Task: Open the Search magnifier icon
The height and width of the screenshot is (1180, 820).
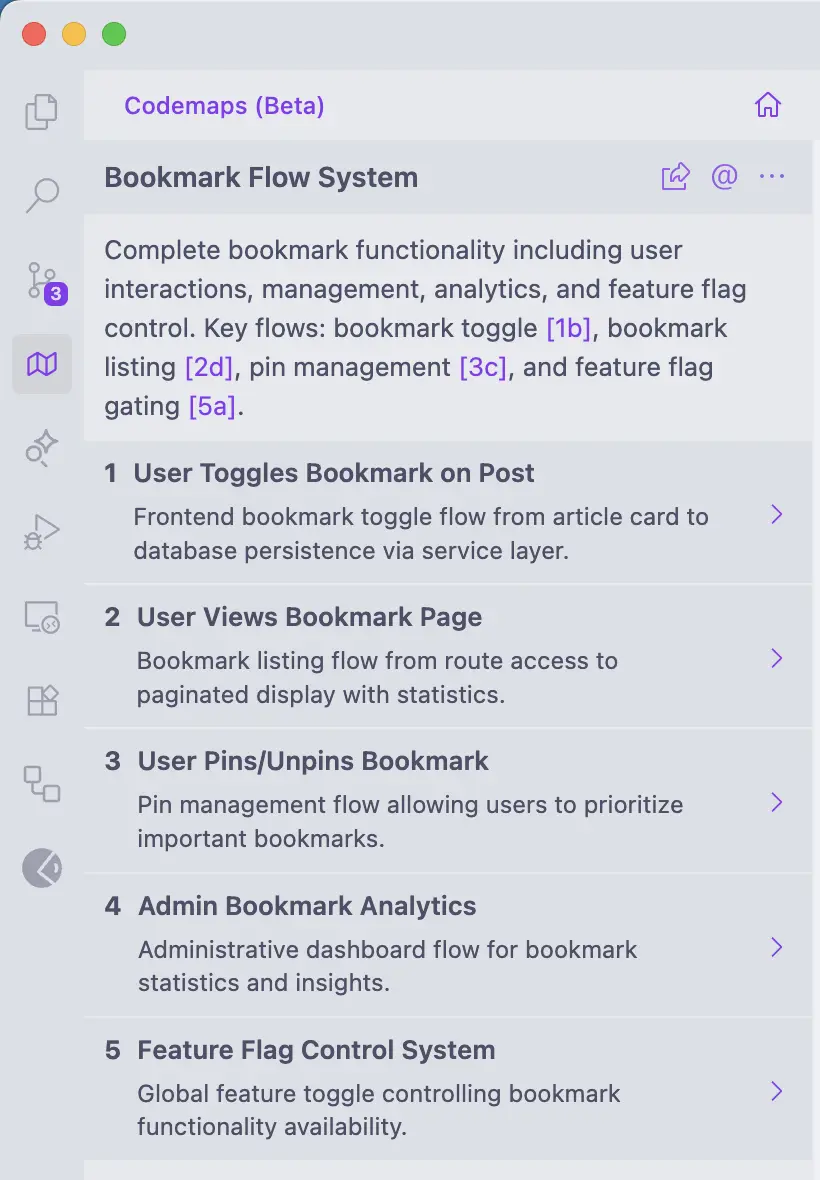Action: pyautogui.click(x=42, y=195)
